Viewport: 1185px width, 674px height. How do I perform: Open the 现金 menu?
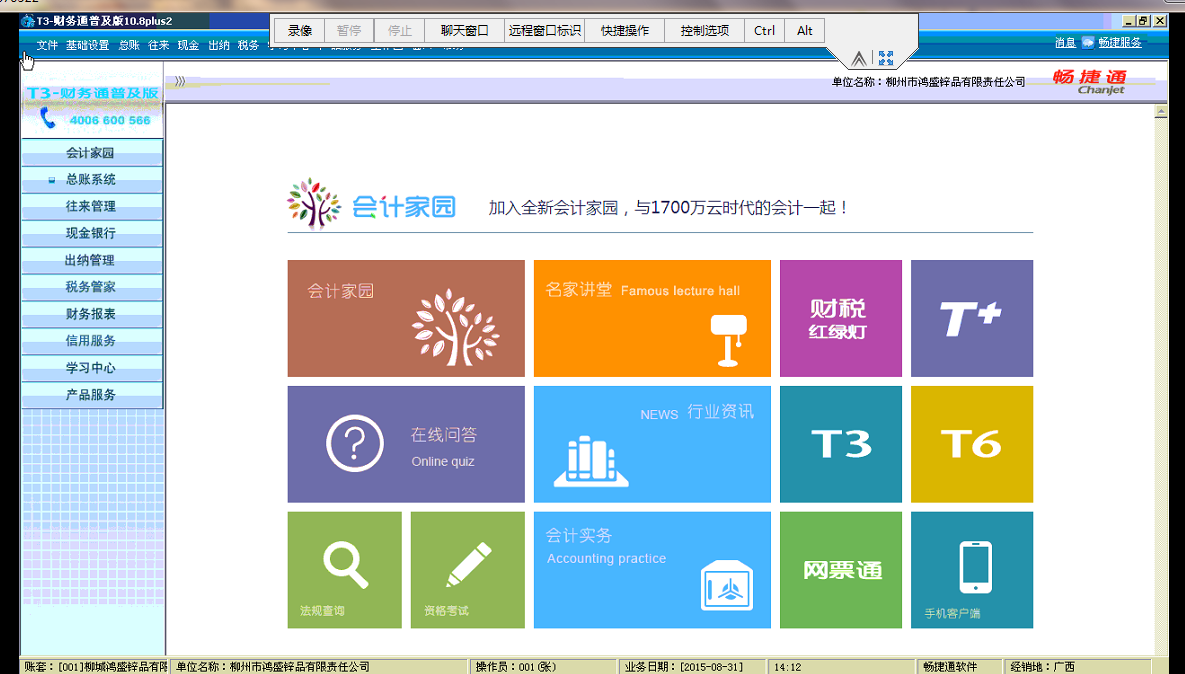pyautogui.click(x=188, y=45)
